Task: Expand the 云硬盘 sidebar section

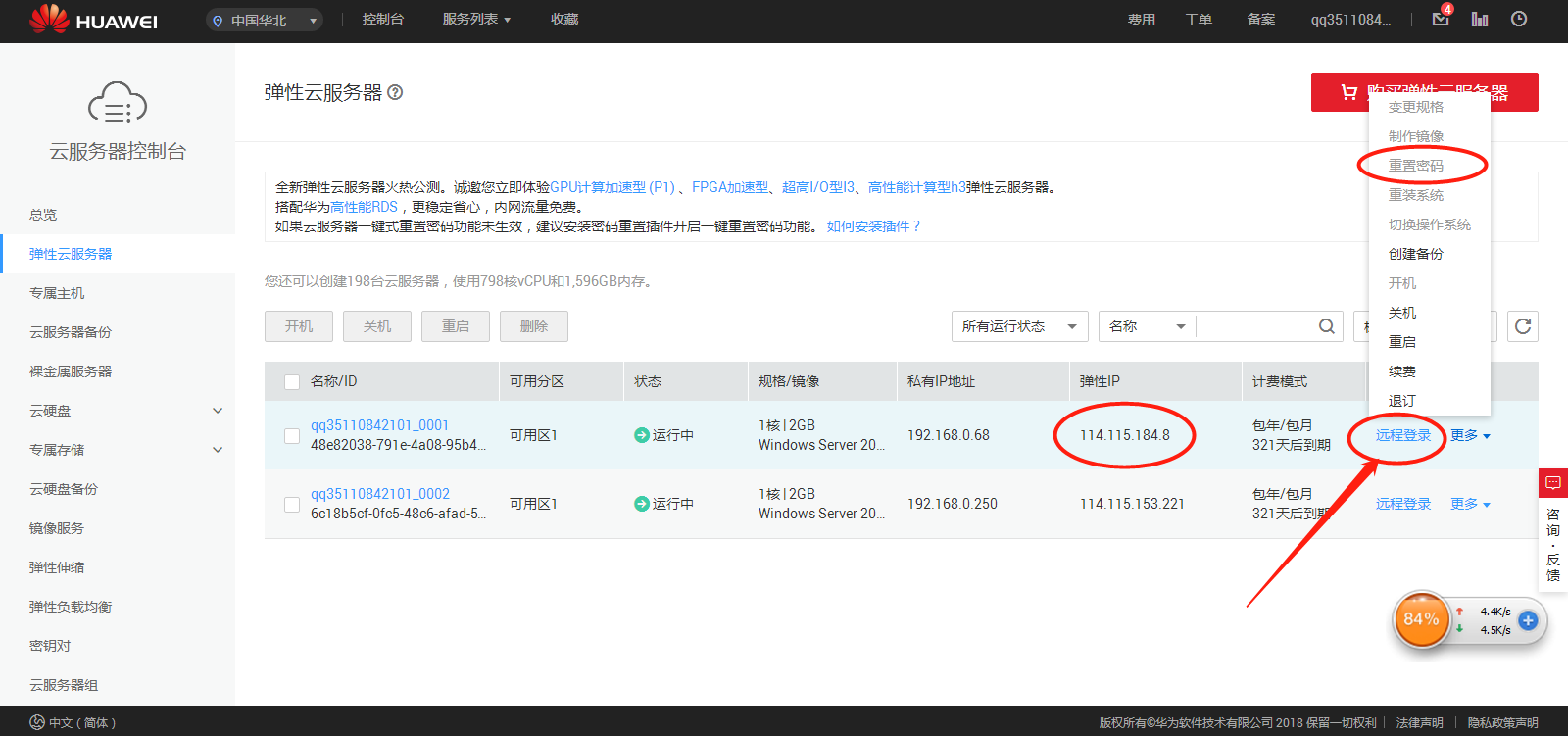Action: point(218,411)
